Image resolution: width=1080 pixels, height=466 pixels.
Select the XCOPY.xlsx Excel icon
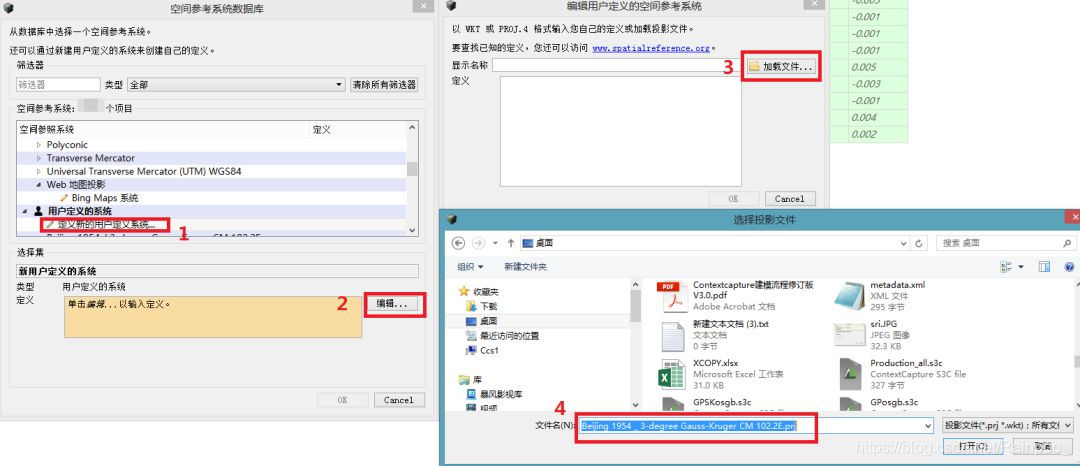point(672,375)
